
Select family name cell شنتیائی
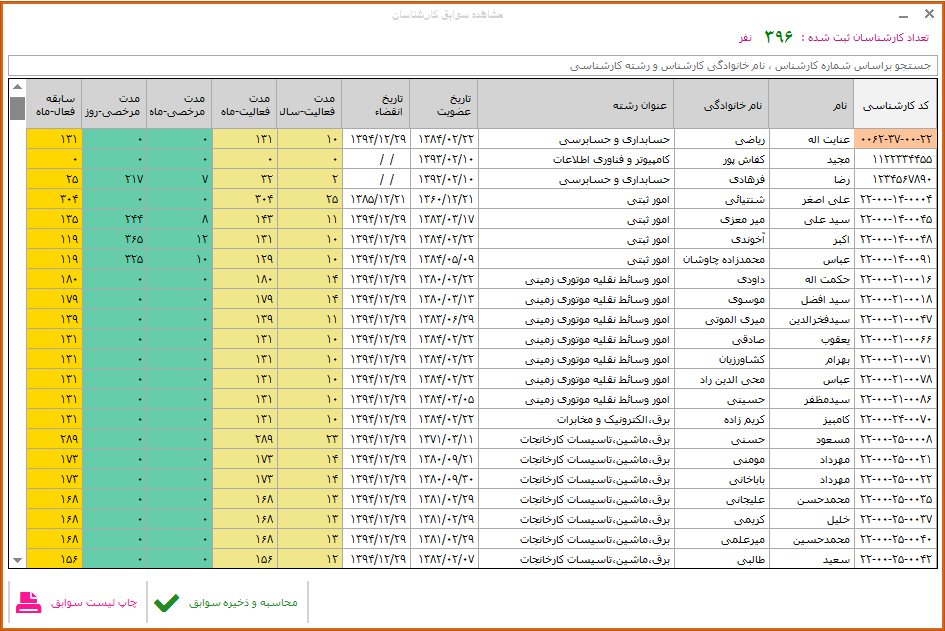tap(721, 199)
